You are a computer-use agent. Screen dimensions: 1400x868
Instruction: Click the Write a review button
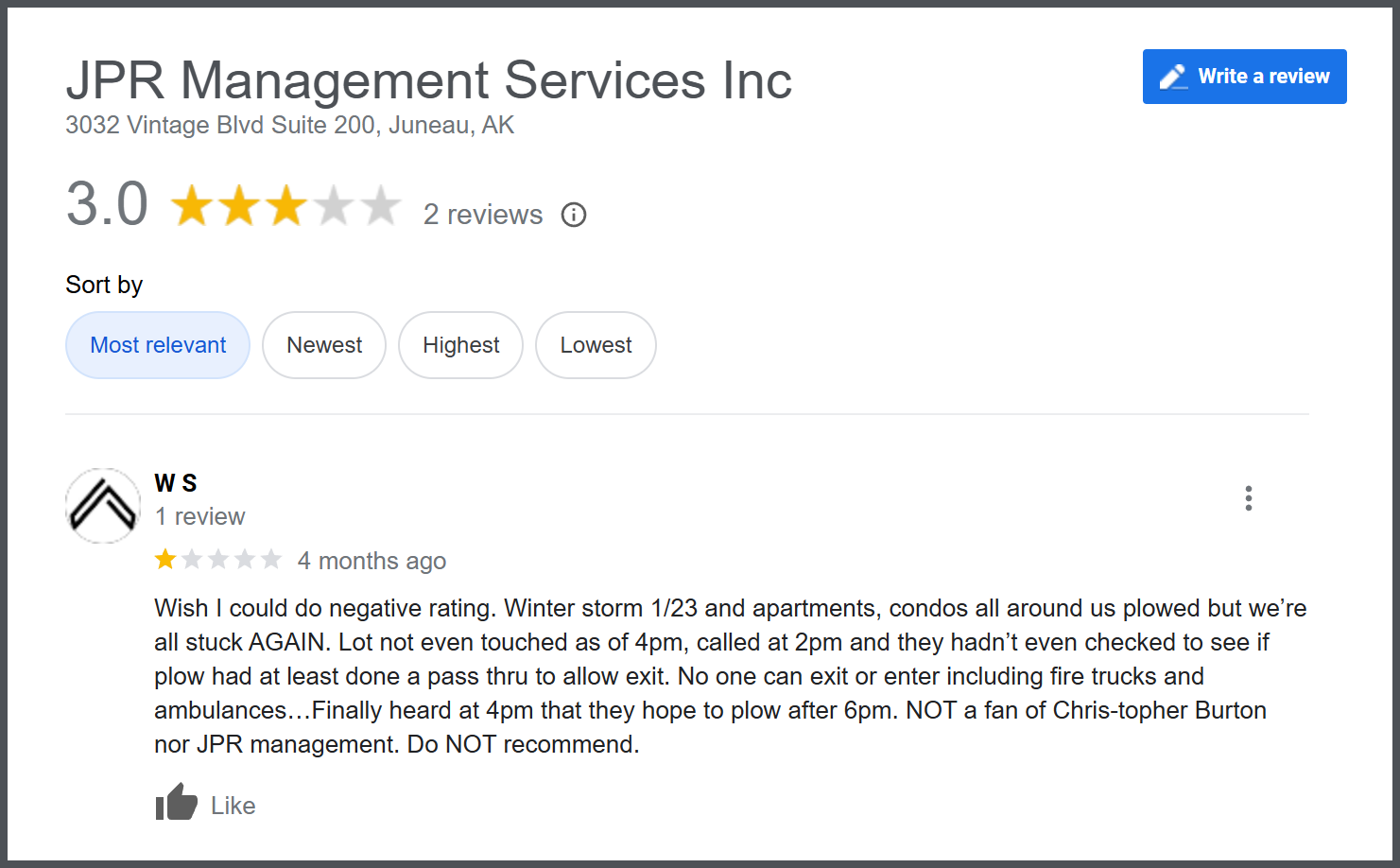1244,77
